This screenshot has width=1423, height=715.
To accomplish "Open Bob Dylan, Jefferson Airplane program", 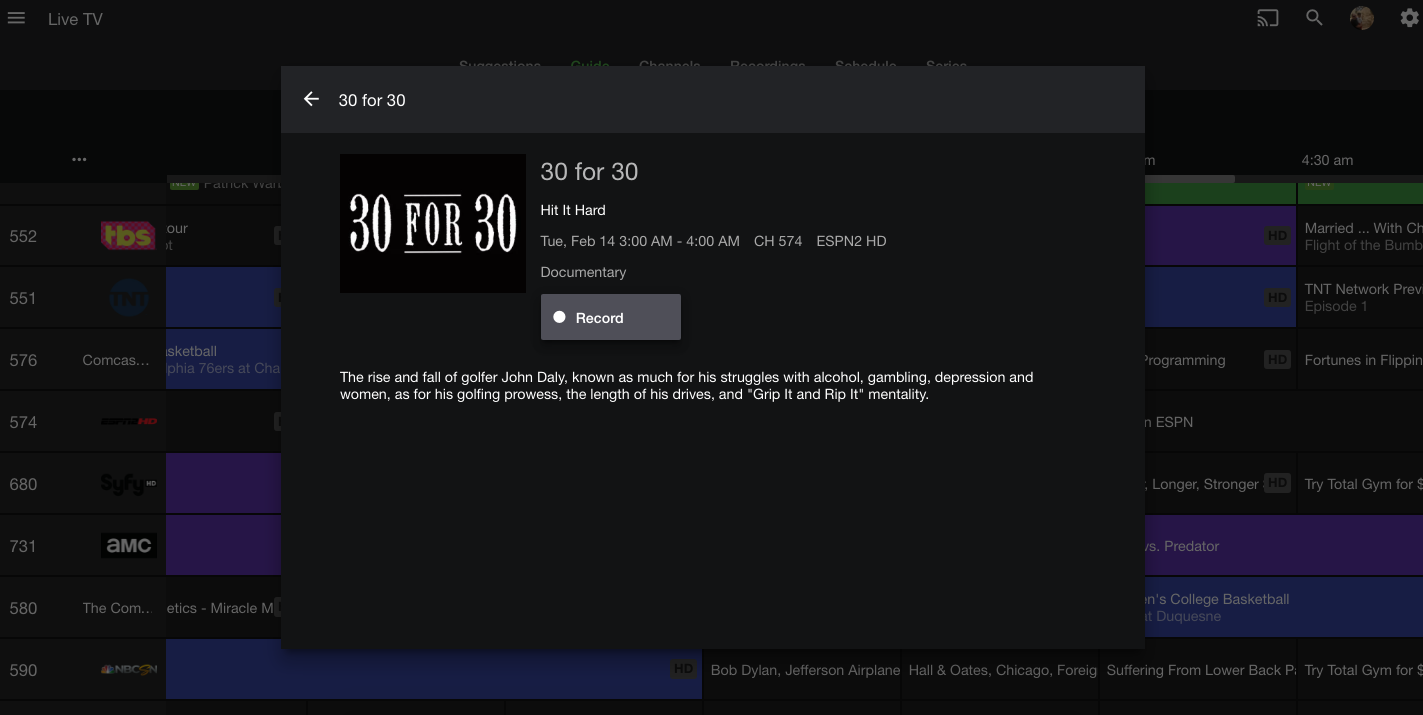I will click(x=803, y=670).
